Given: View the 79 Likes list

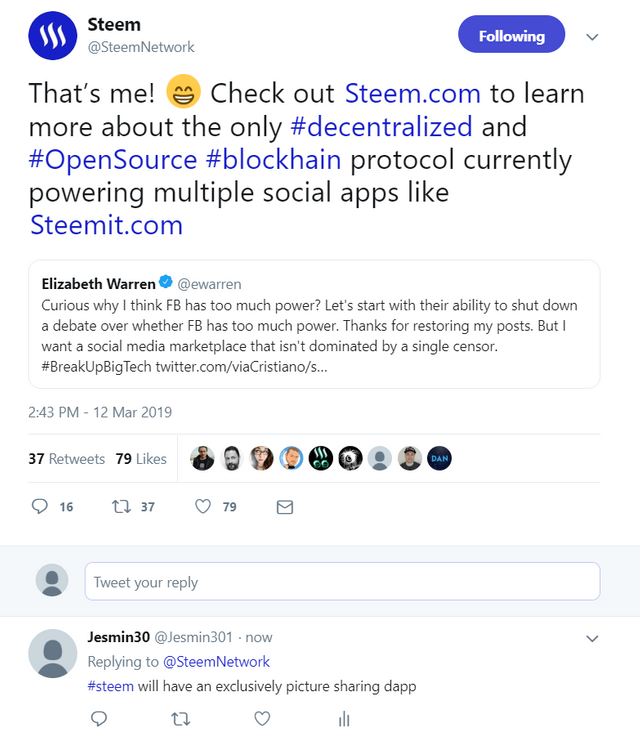Looking at the screenshot, I should point(141,458).
